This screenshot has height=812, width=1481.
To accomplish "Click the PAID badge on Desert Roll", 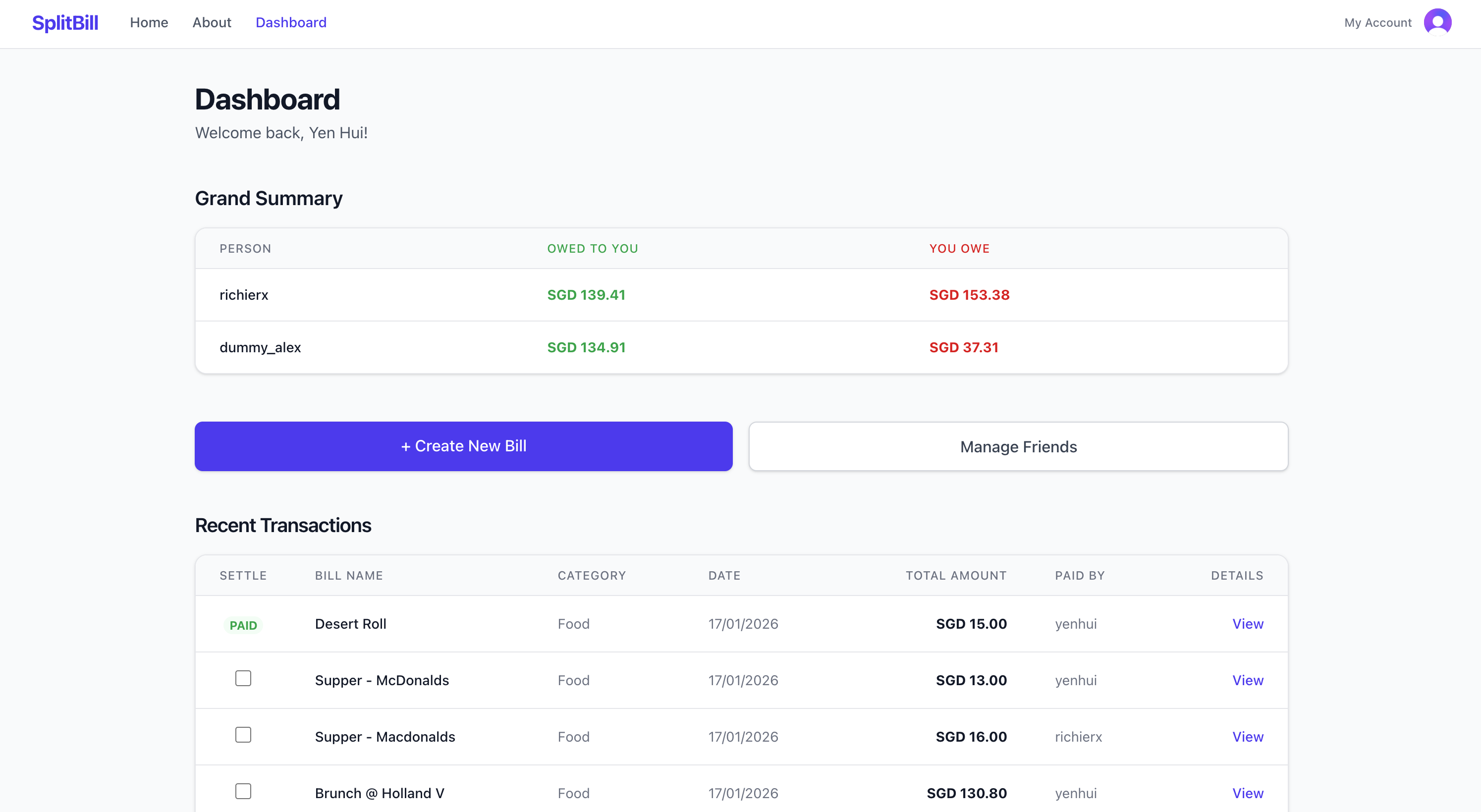I will 243,625.
